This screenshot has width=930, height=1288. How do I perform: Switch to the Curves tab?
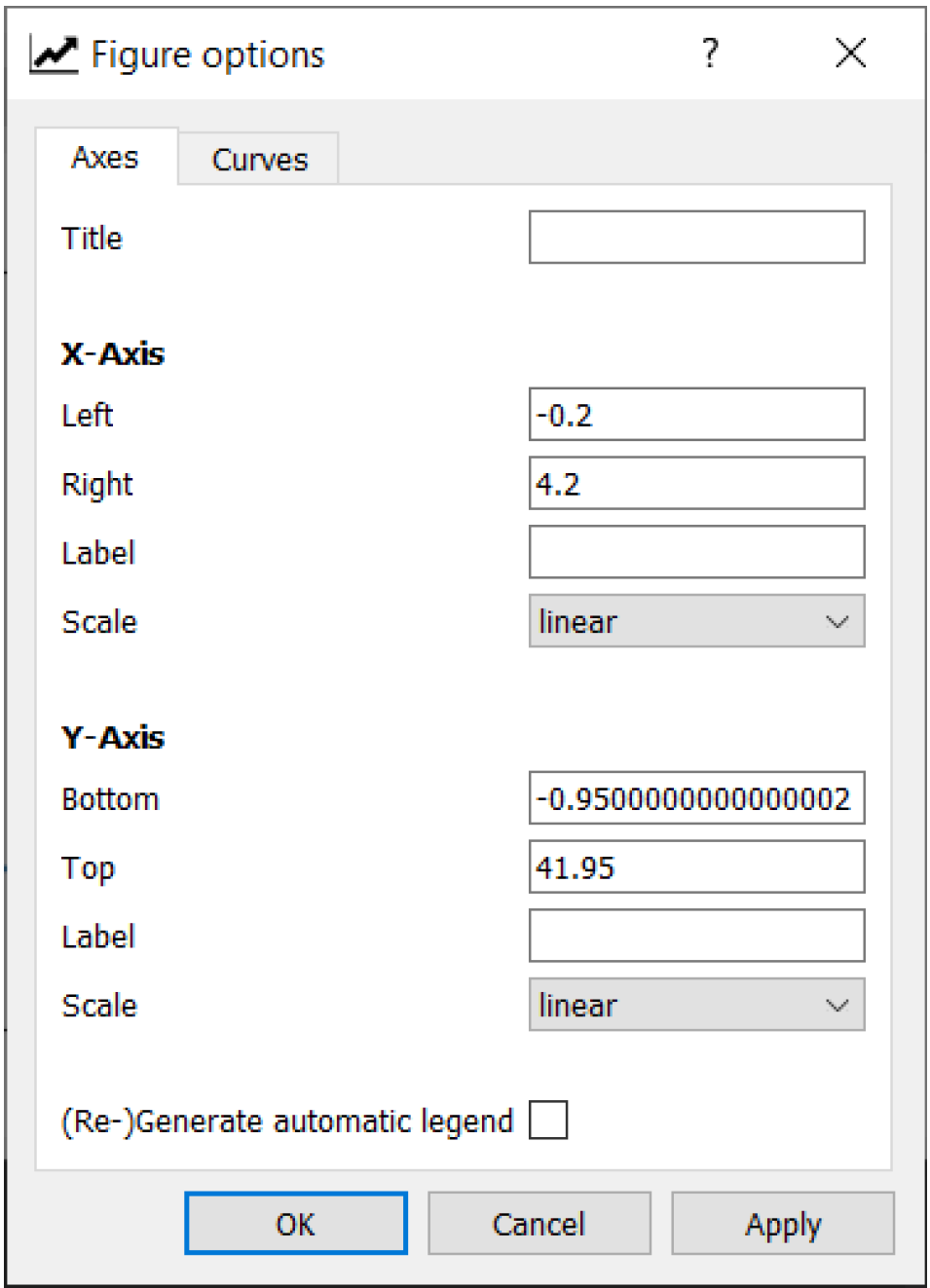[x=259, y=160]
